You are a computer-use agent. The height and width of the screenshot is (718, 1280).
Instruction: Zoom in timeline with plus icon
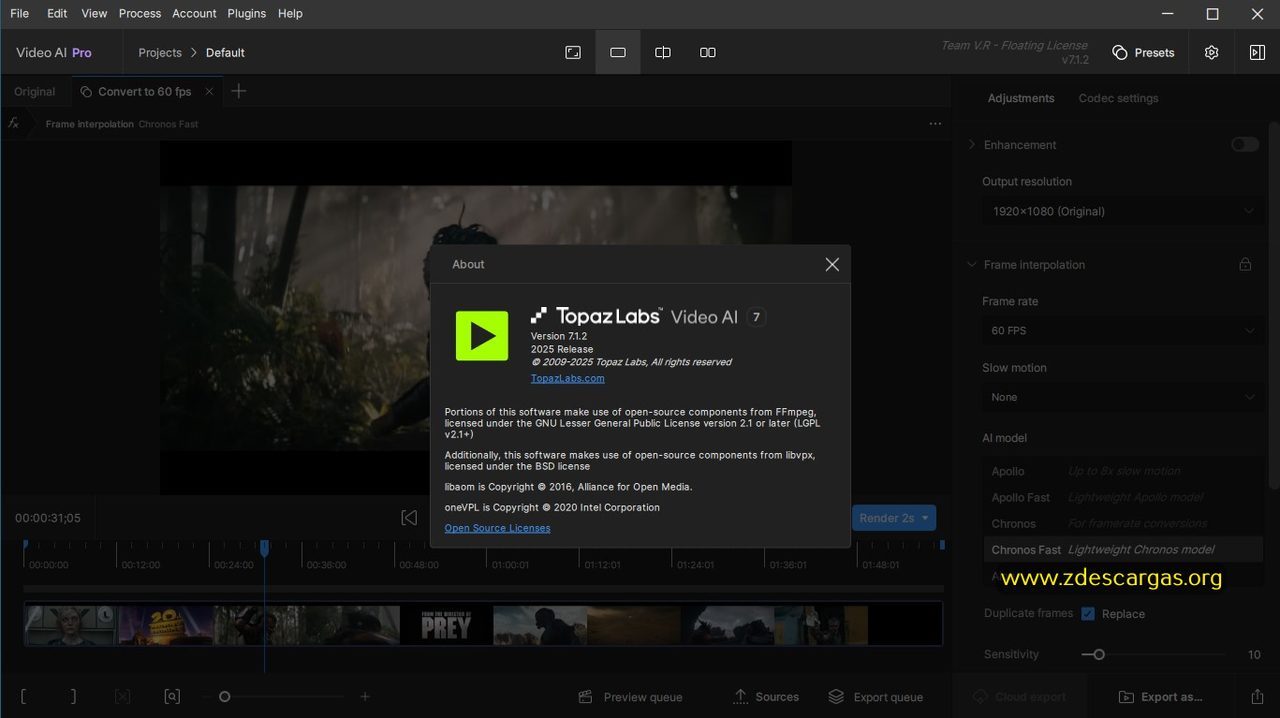tap(365, 697)
